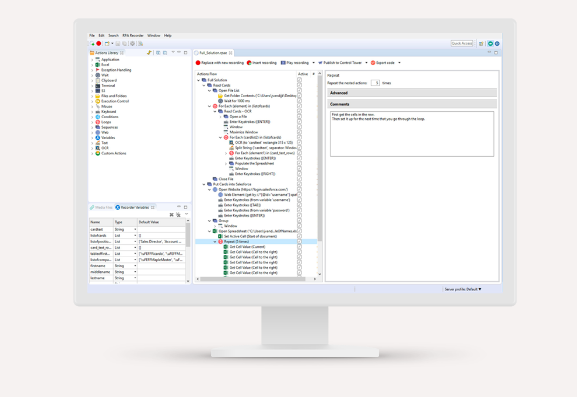Click the Open Spreadsheet Excel icon in flow
Screen dimensions: 577x397
pos(215,231)
